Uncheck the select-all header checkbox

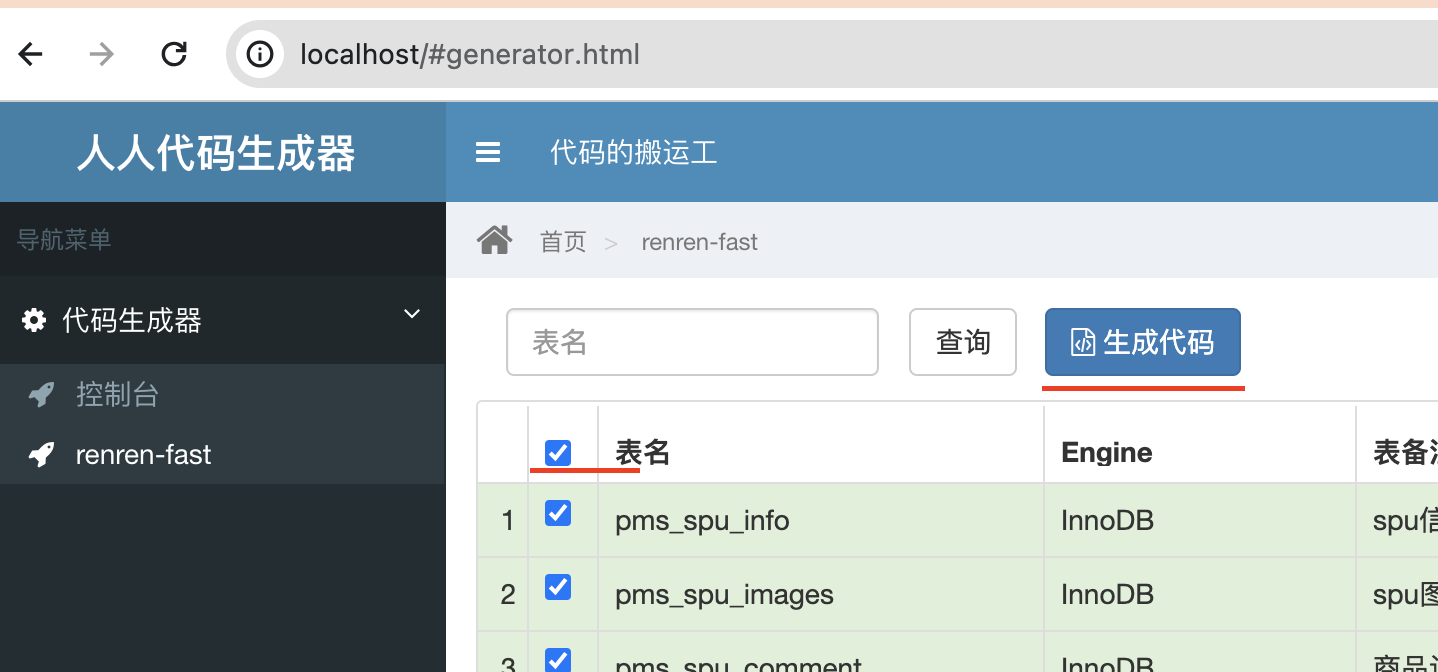pyautogui.click(x=558, y=453)
